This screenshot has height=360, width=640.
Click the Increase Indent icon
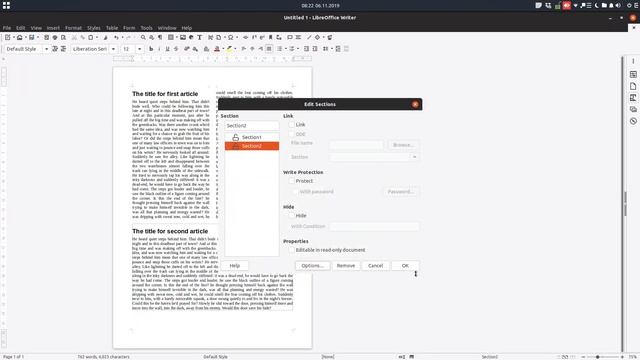(307, 49)
